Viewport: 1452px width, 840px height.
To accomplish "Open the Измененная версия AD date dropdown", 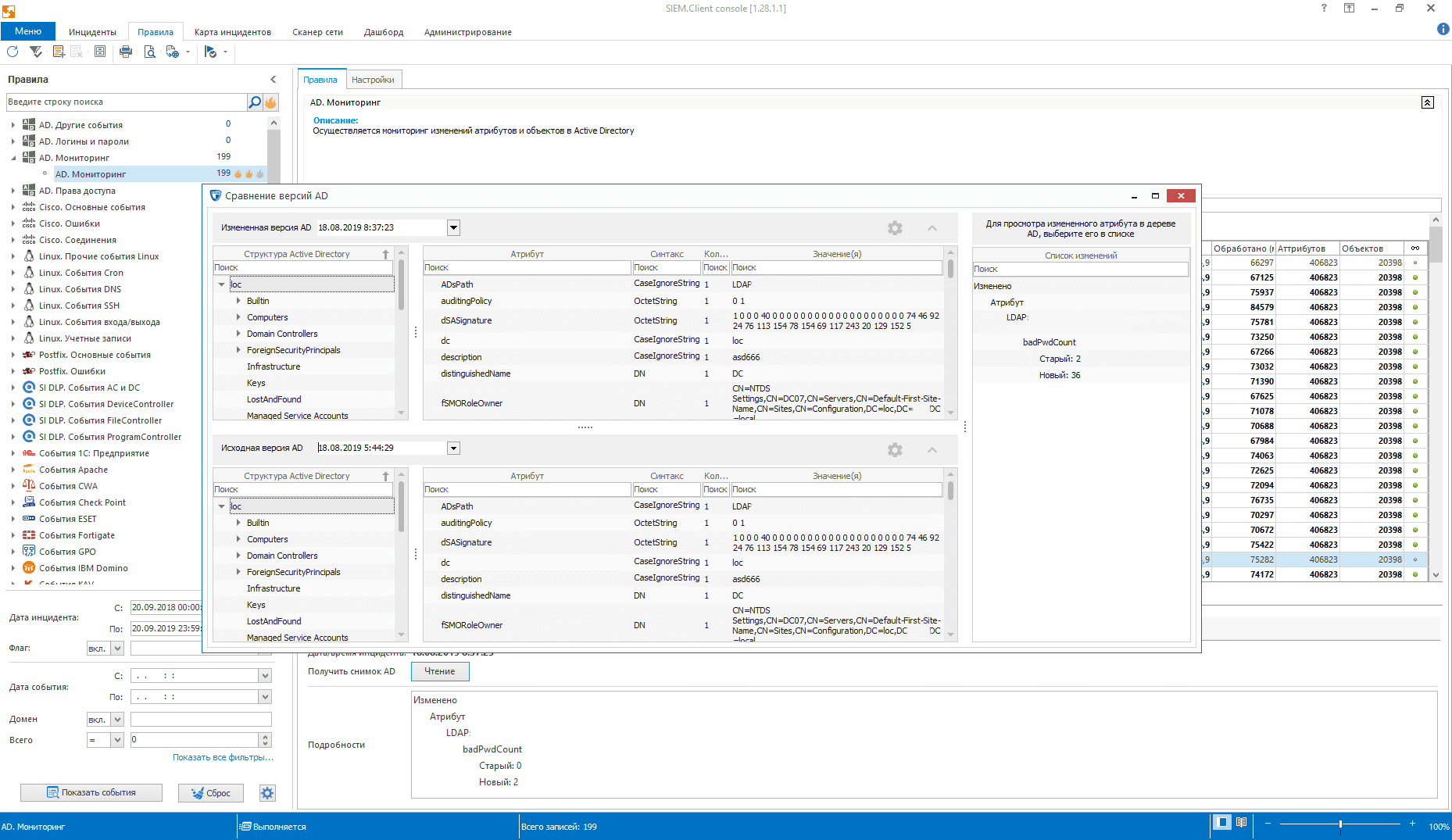I will click(453, 227).
